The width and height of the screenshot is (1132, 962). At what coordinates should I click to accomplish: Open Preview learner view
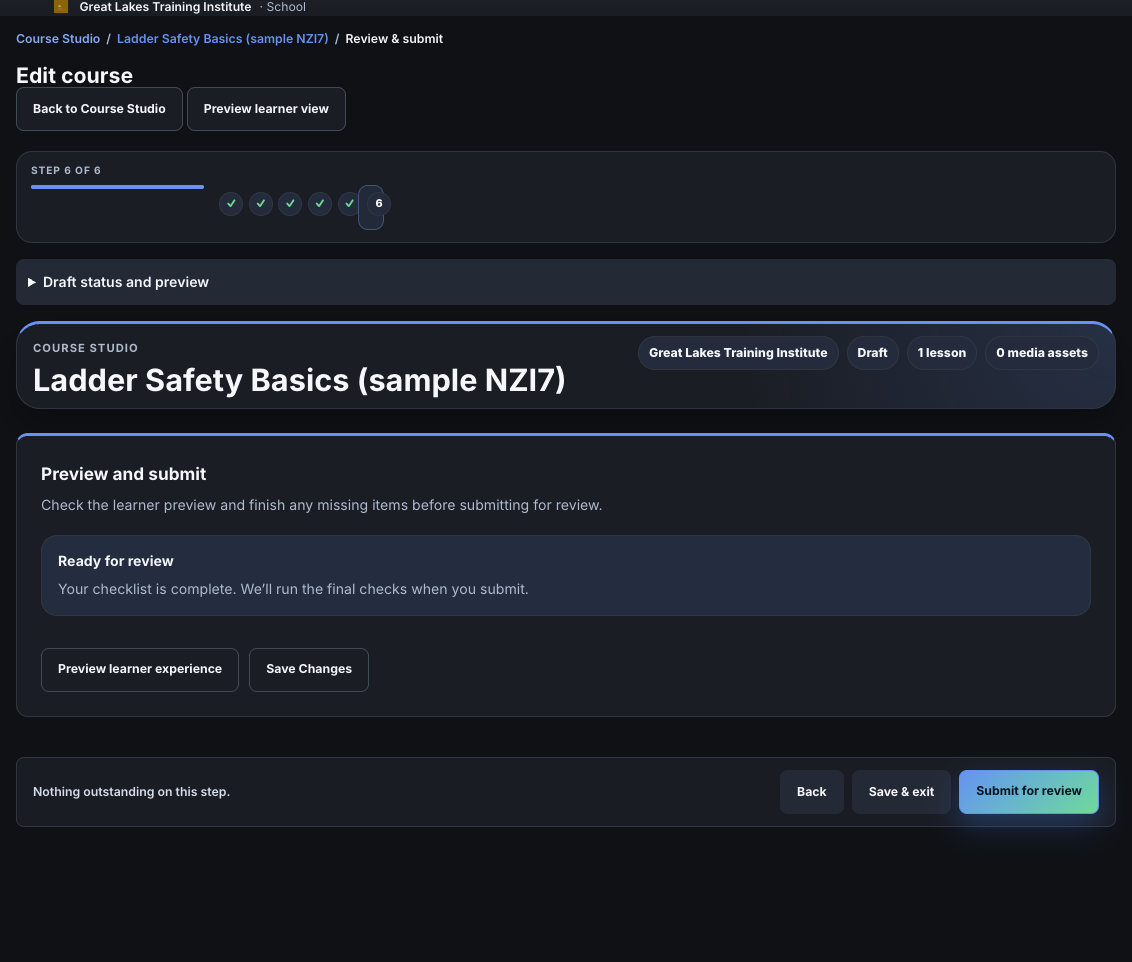pos(266,109)
